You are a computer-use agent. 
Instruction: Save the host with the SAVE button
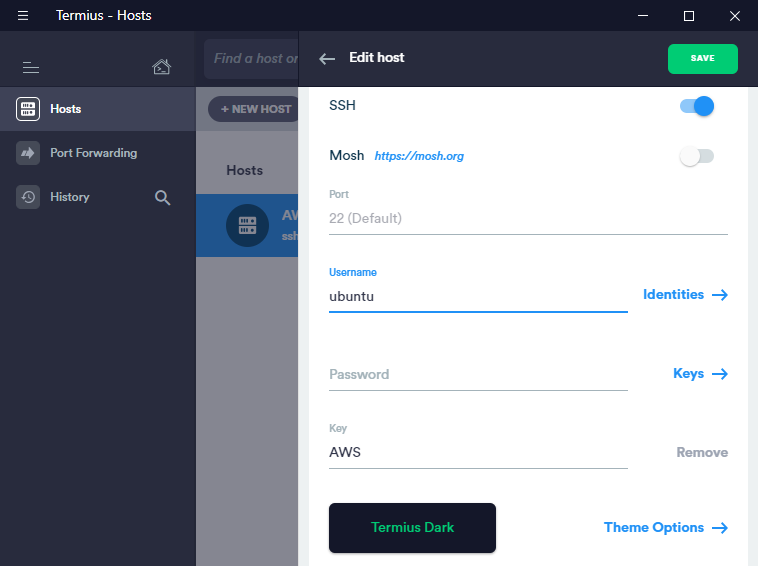[702, 58]
